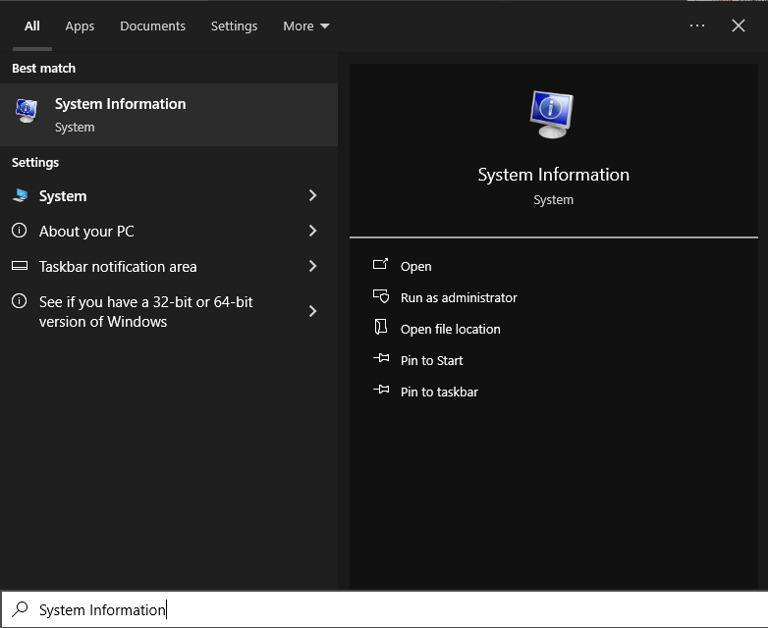Image resolution: width=768 pixels, height=628 pixels.
Task: Click the Taskbar notification area icon
Action: point(20,266)
